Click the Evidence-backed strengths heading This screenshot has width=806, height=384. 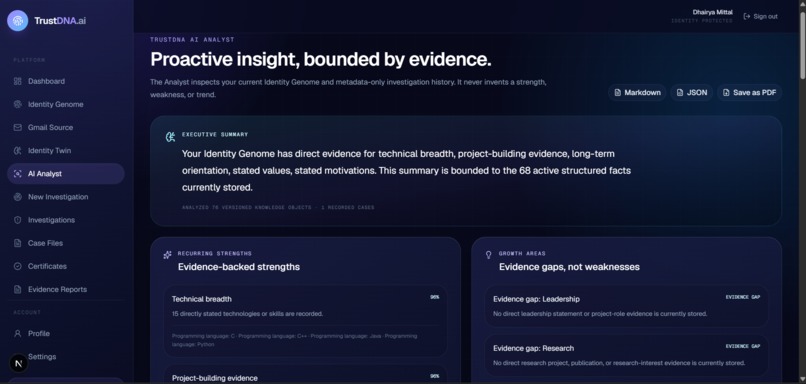coord(239,267)
